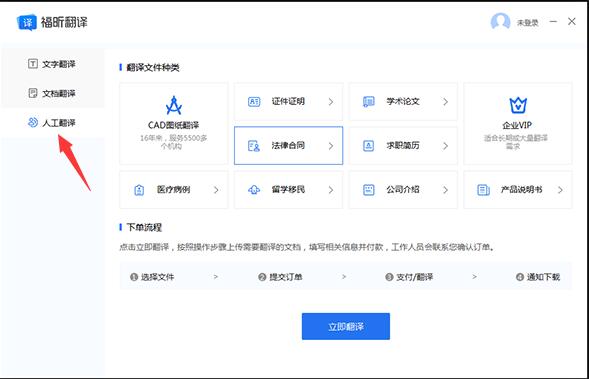Expand the 证件证明 chevron arrow
The width and height of the screenshot is (589, 379).
pyautogui.click(x=331, y=102)
